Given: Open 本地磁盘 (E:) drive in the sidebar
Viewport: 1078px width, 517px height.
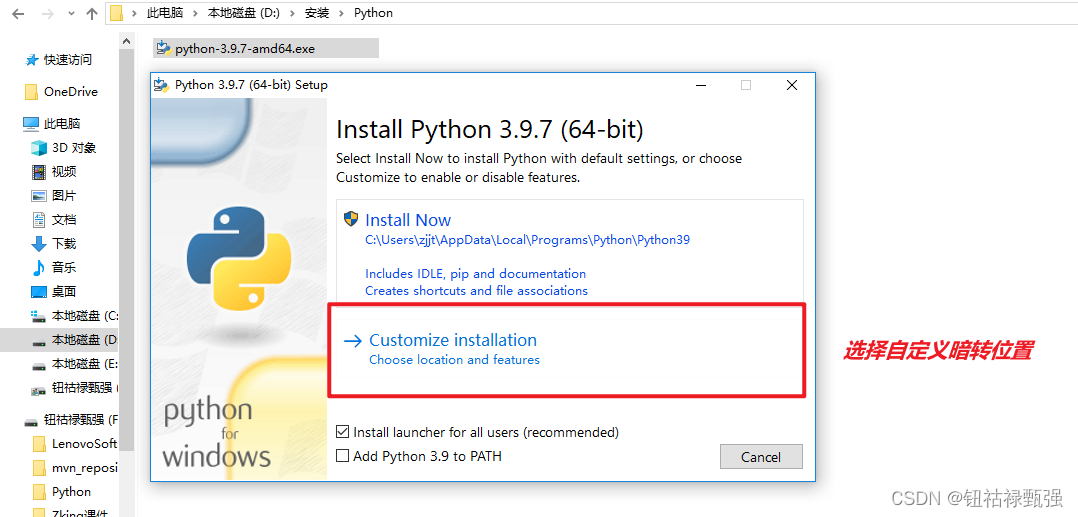Looking at the screenshot, I should (85, 363).
